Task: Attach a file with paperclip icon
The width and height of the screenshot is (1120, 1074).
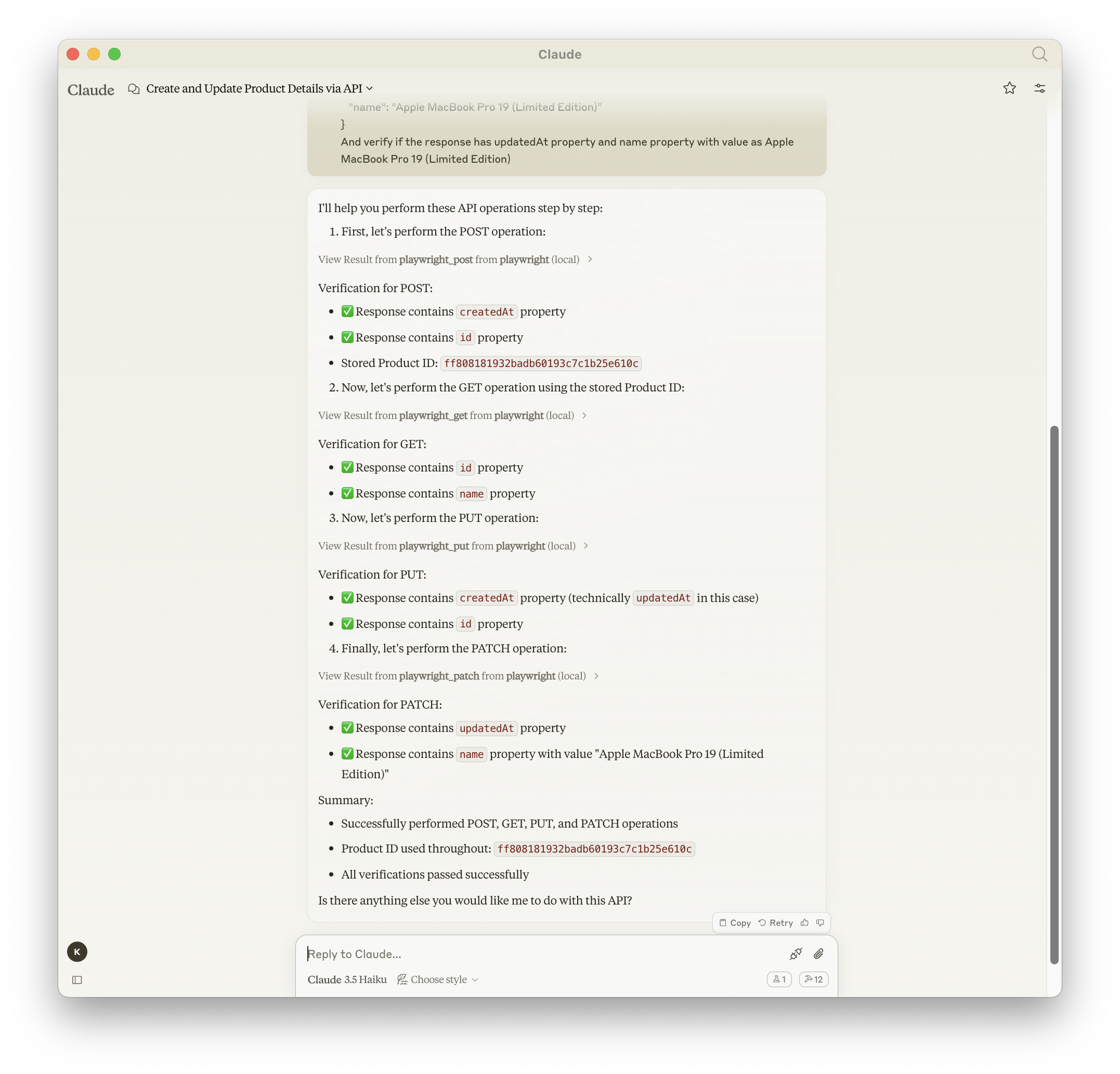Action: [818, 953]
